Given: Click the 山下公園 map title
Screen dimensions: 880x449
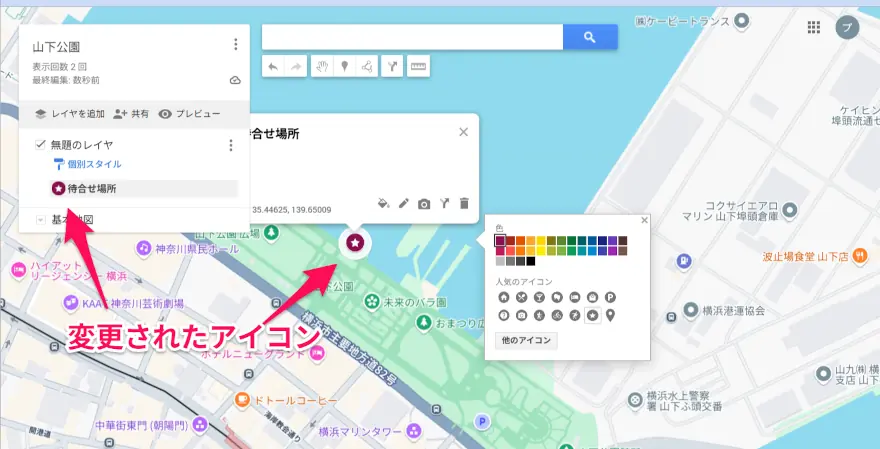Looking at the screenshot, I should click(56, 47).
